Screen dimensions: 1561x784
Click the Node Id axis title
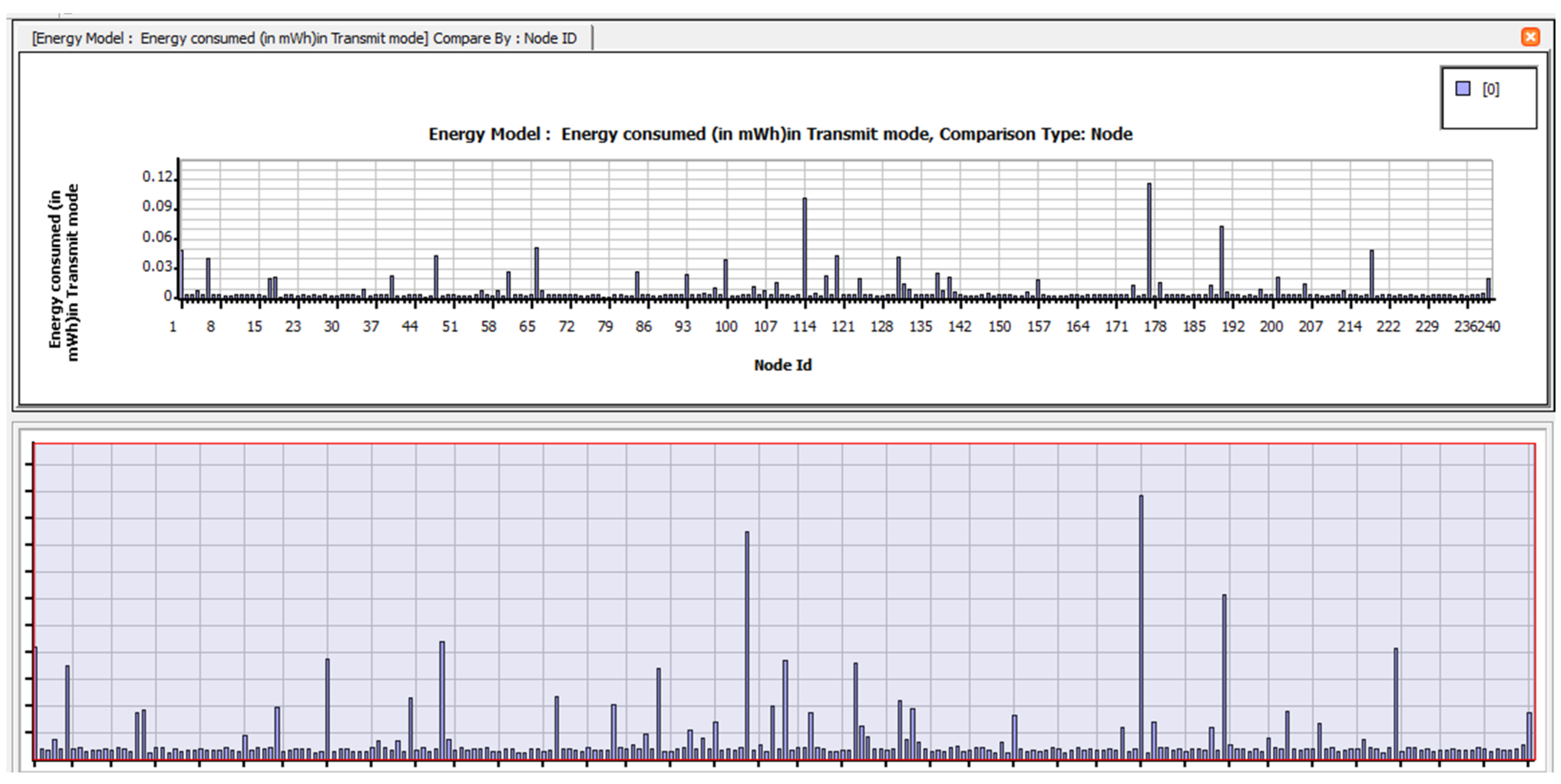[x=782, y=365]
